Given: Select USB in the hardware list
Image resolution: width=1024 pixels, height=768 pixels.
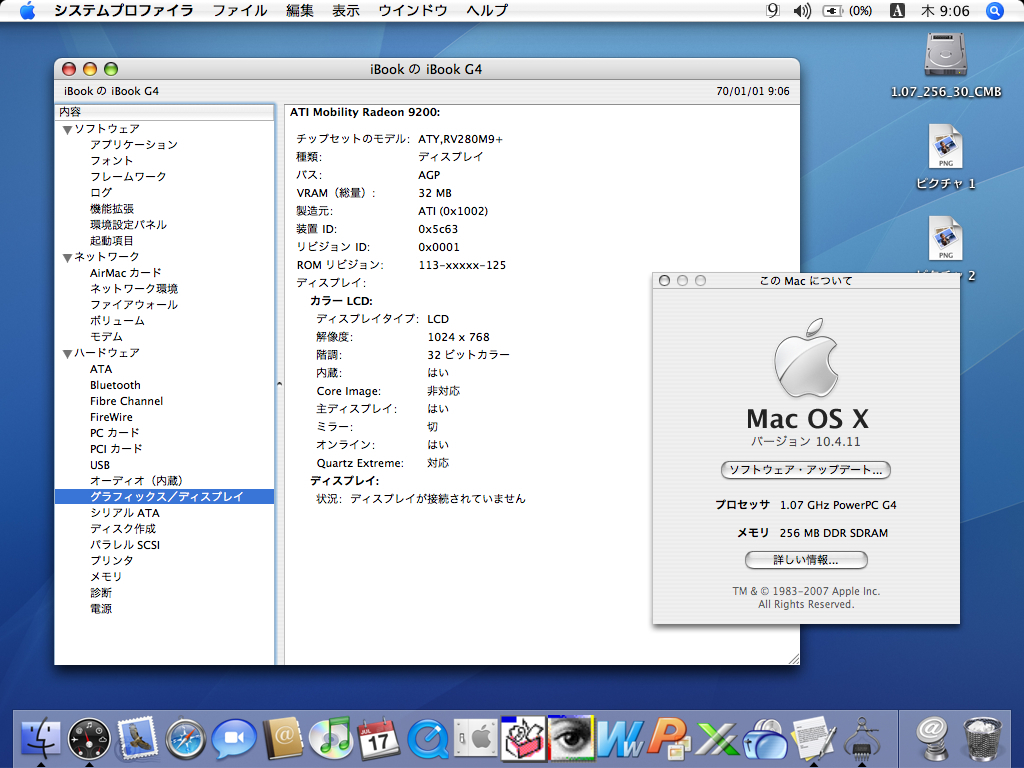Looking at the screenshot, I should pyautogui.click(x=100, y=465).
